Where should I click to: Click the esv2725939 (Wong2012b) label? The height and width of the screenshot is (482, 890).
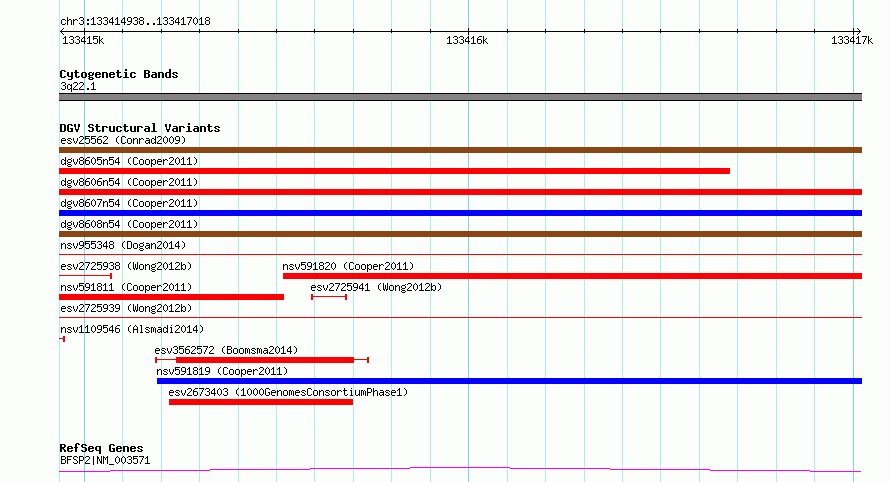(126, 308)
